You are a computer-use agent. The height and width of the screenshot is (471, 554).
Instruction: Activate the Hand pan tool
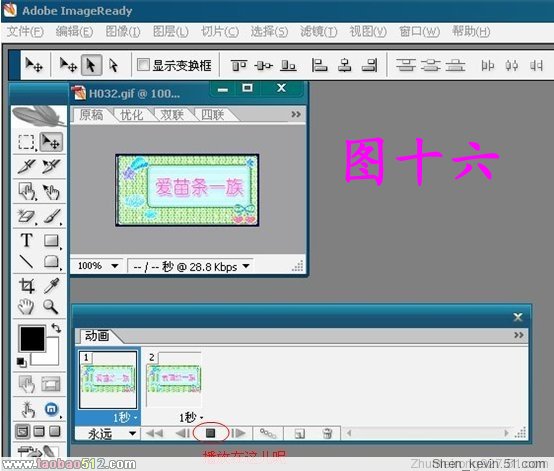coord(26,307)
